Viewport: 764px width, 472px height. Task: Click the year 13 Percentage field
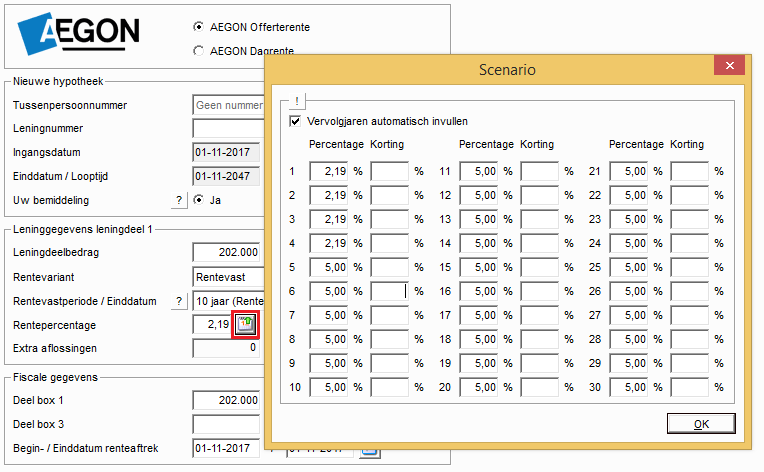(x=478, y=219)
